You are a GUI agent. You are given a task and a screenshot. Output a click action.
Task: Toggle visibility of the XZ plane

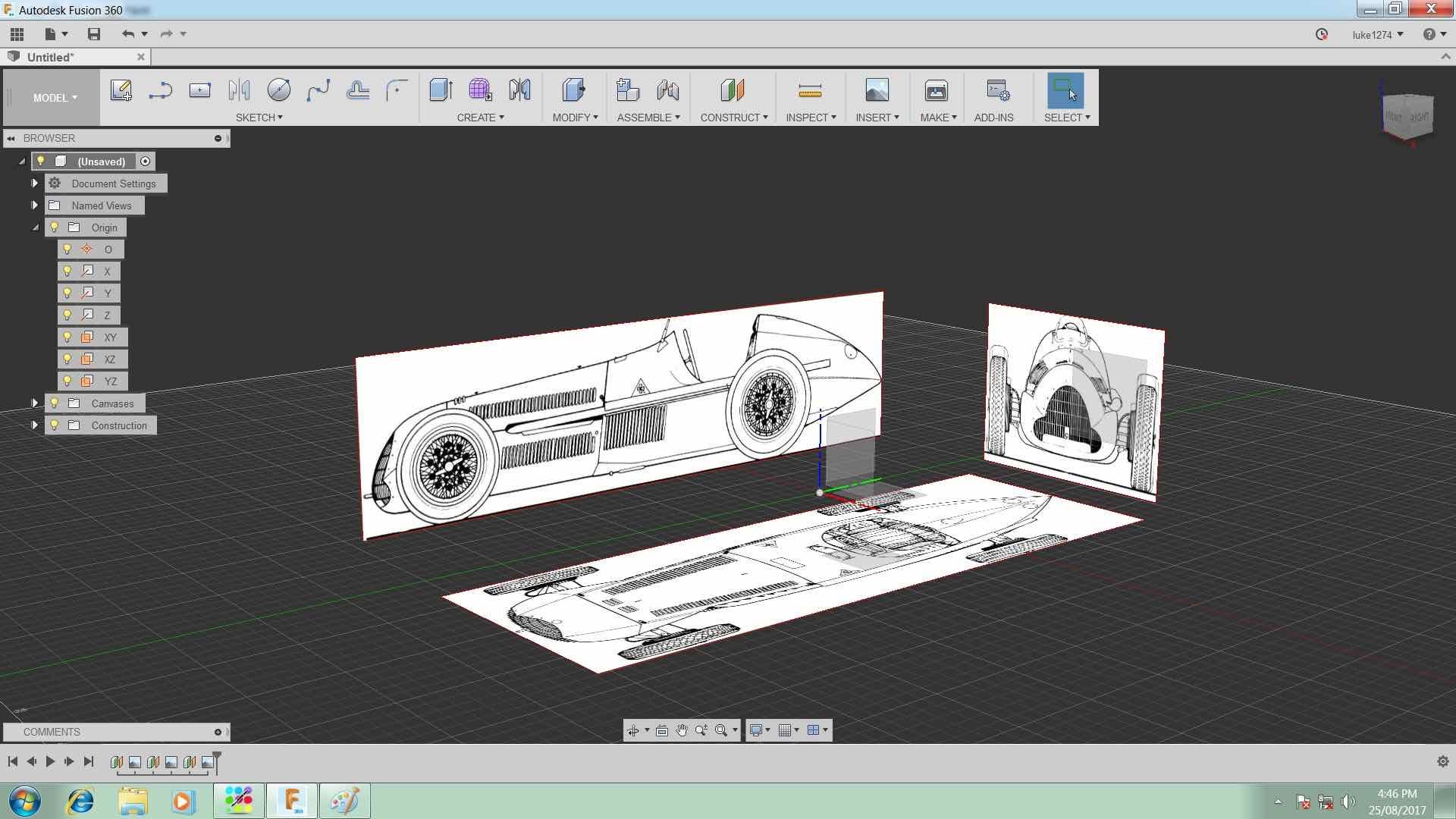click(x=67, y=359)
